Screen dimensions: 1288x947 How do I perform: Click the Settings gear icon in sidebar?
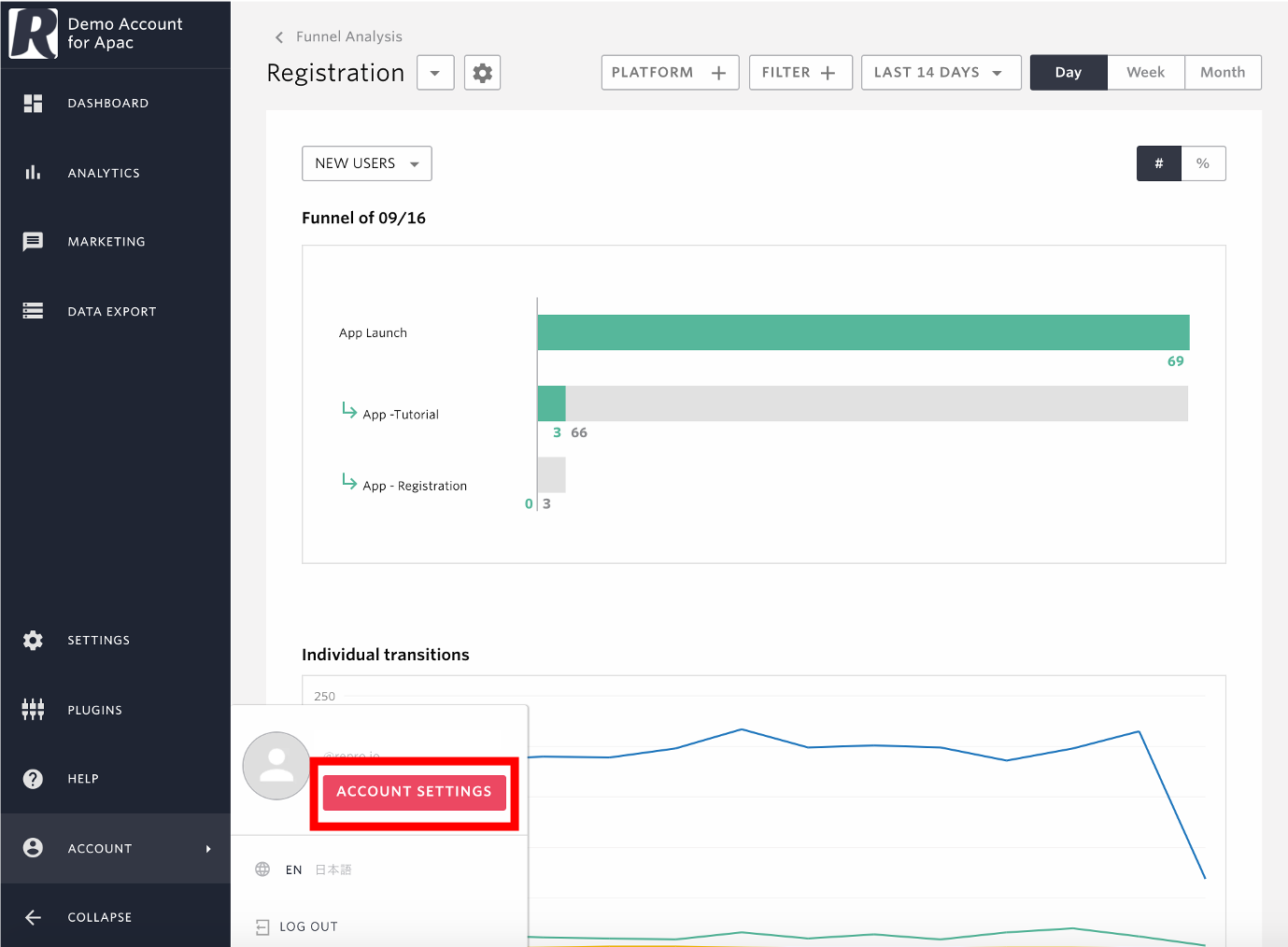33,640
